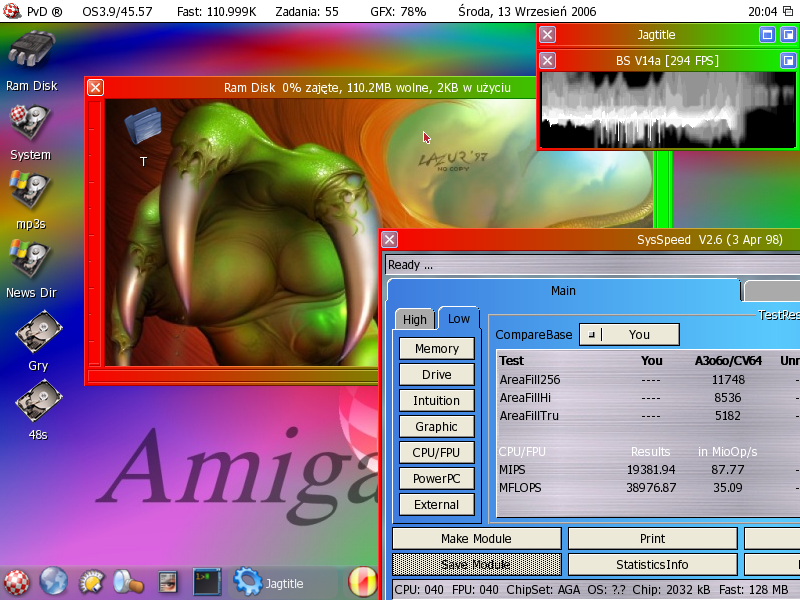Run the PowerPC test
This screenshot has width=800, height=600.
coord(437,479)
